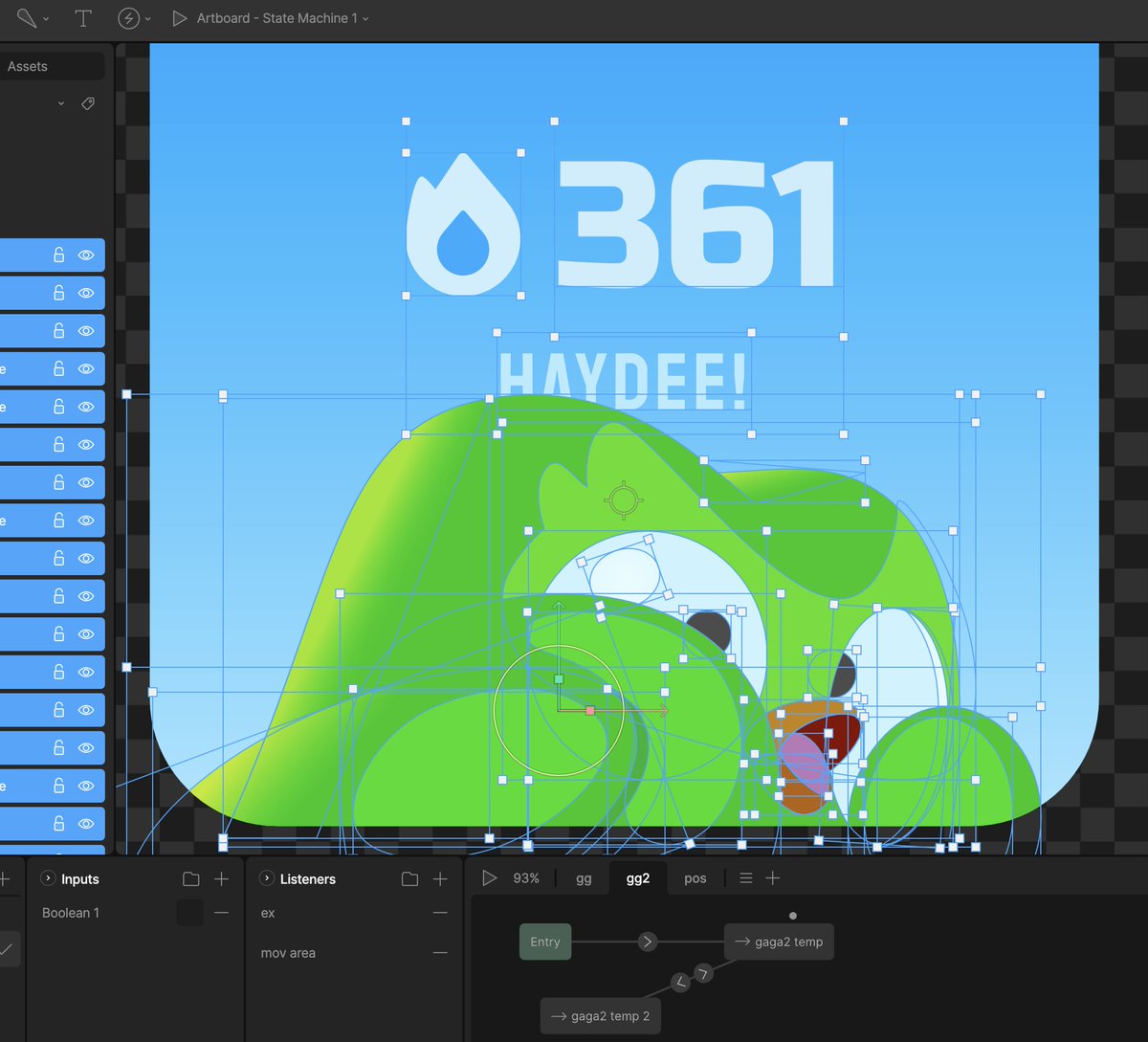Add a new listener with plus icon
This screenshot has width=1148, height=1042.
coord(440,878)
